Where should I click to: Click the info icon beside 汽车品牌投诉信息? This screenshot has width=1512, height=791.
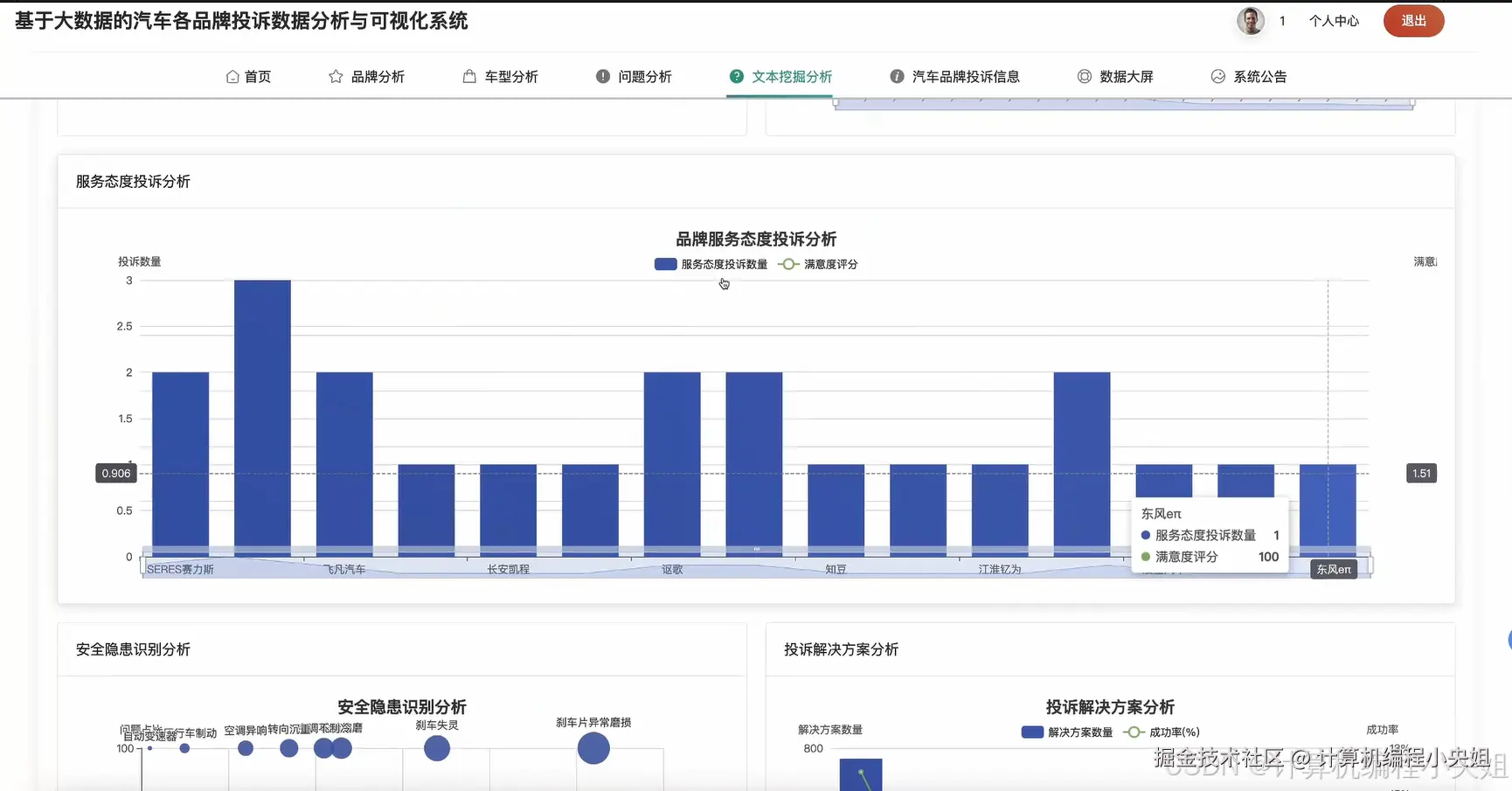[895, 76]
